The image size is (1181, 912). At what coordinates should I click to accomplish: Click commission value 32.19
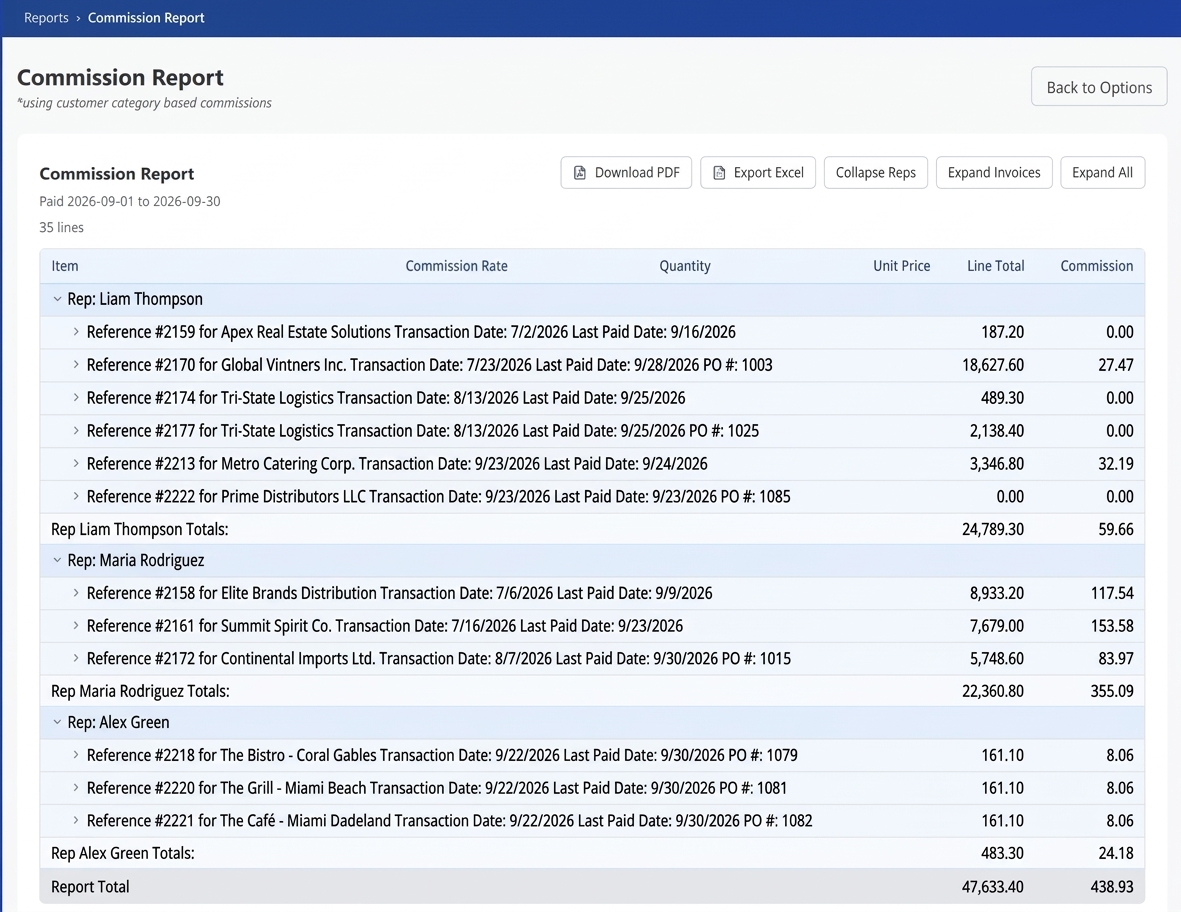(x=1115, y=463)
